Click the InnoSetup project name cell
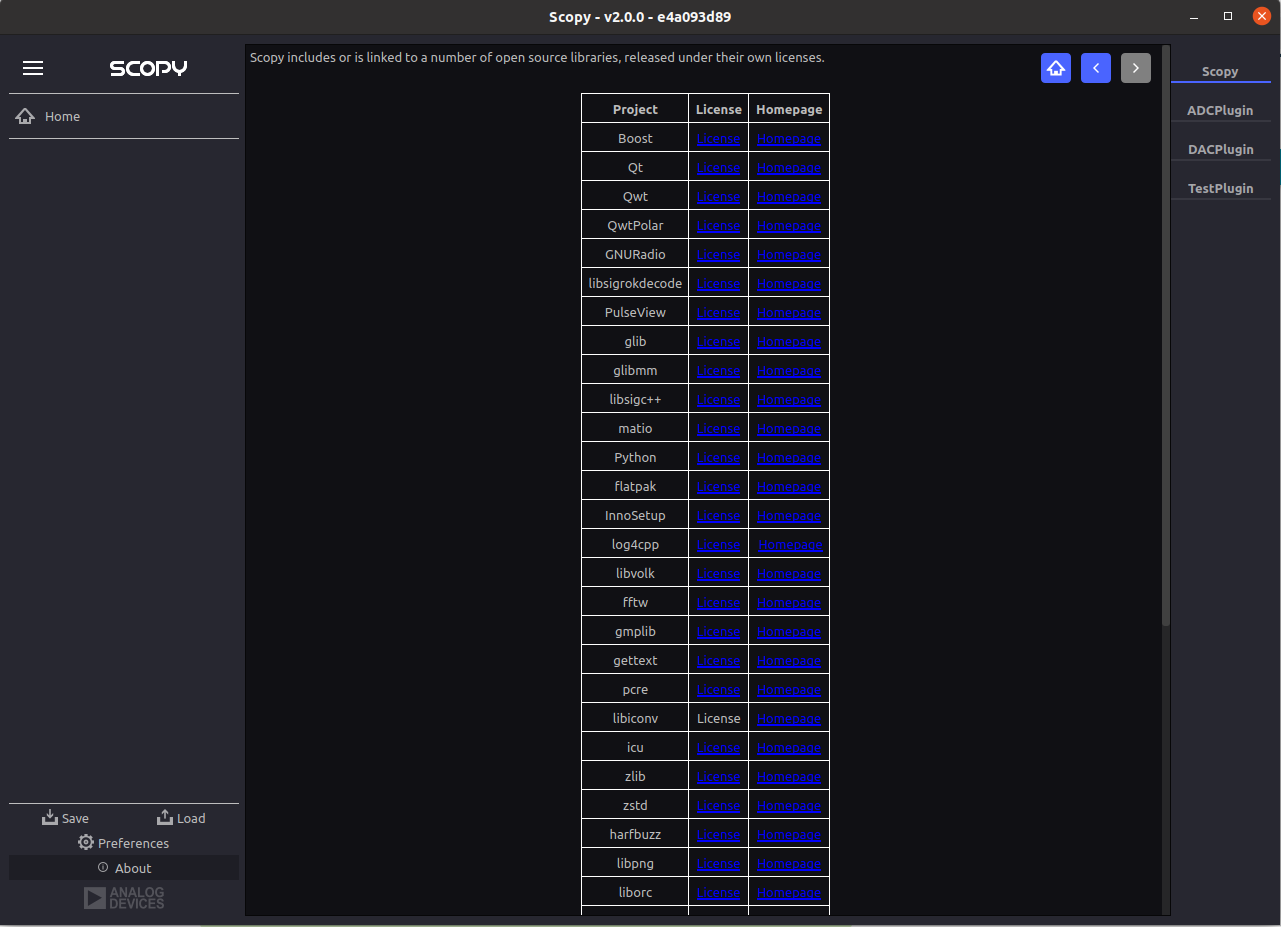 [635, 516]
